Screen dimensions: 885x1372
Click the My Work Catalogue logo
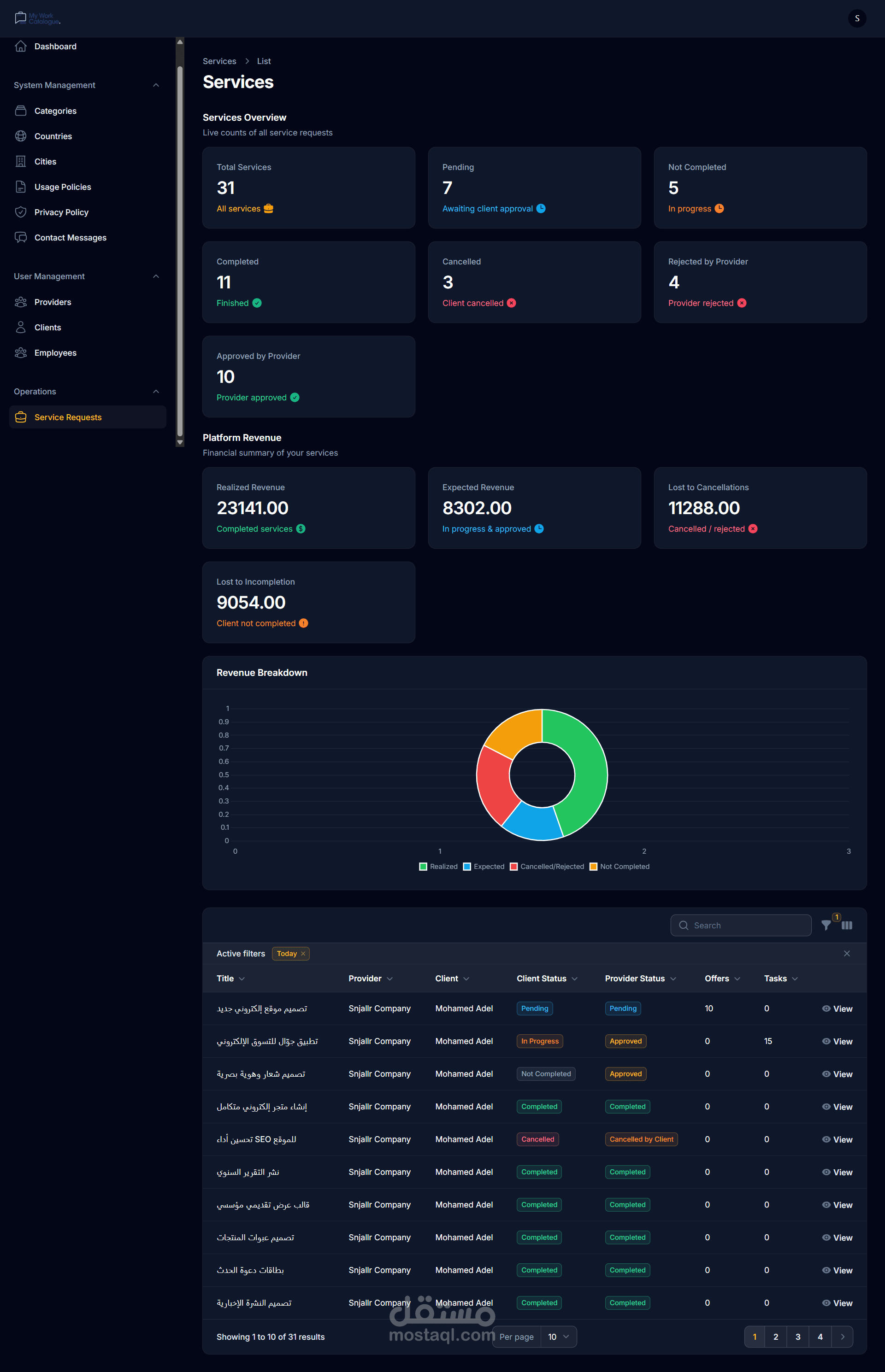[37, 18]
